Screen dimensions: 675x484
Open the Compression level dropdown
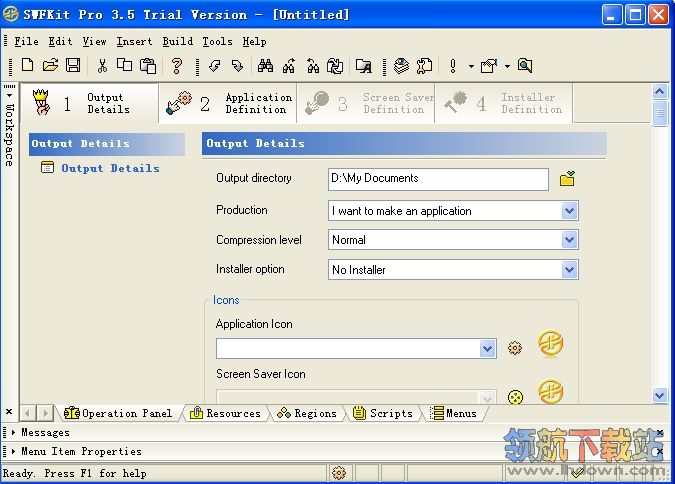[x=569, y=239]
